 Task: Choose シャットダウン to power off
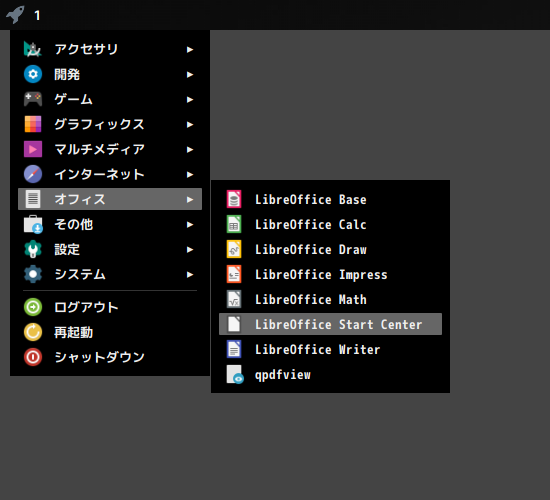[x=110, y=357]
